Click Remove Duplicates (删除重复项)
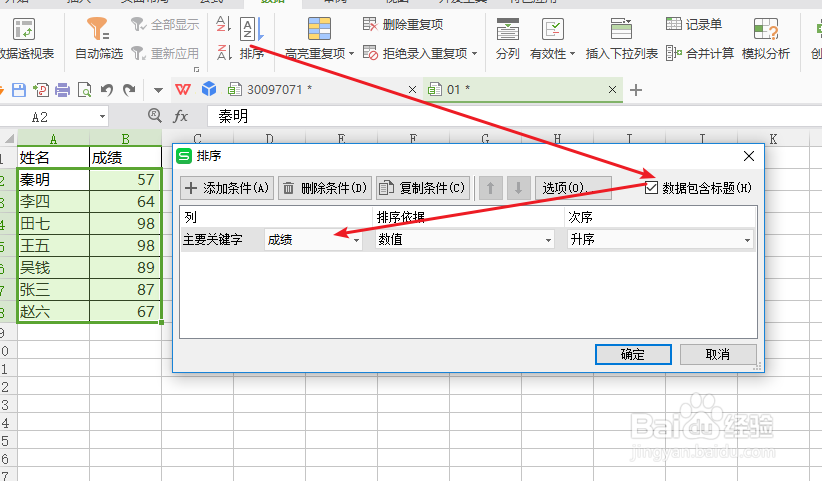The height and width of the screenshot is (481, 822). pyautogui.click(x=403, y=24)
